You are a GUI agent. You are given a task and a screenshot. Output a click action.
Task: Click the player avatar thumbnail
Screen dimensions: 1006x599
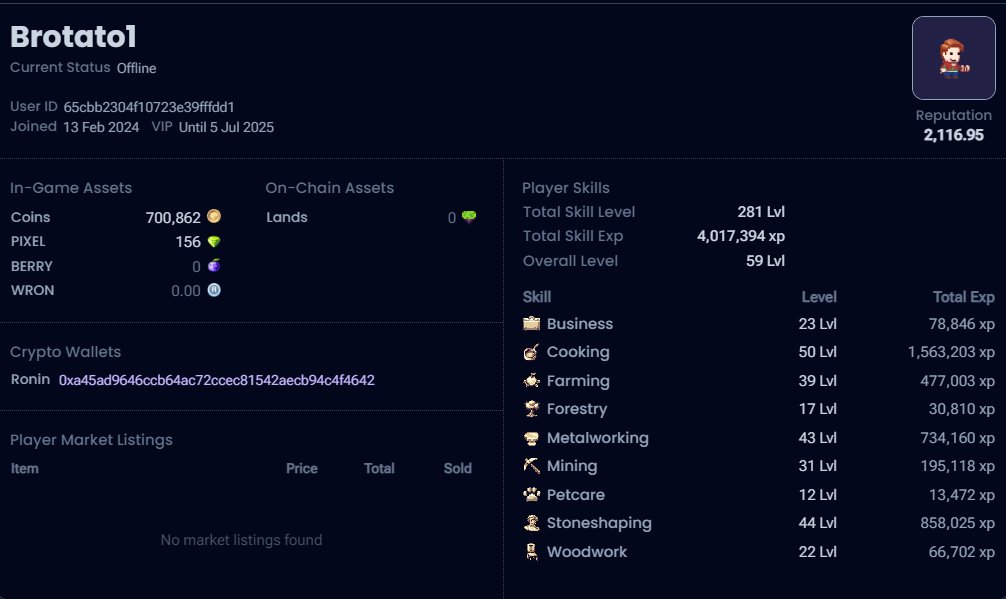pyautogui.click(x=953, y=58)
